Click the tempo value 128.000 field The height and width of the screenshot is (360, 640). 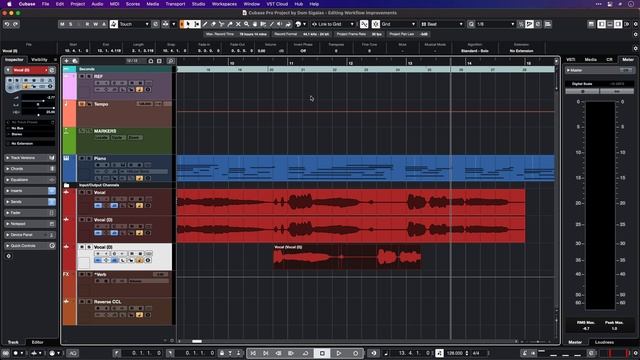(455, 353)
